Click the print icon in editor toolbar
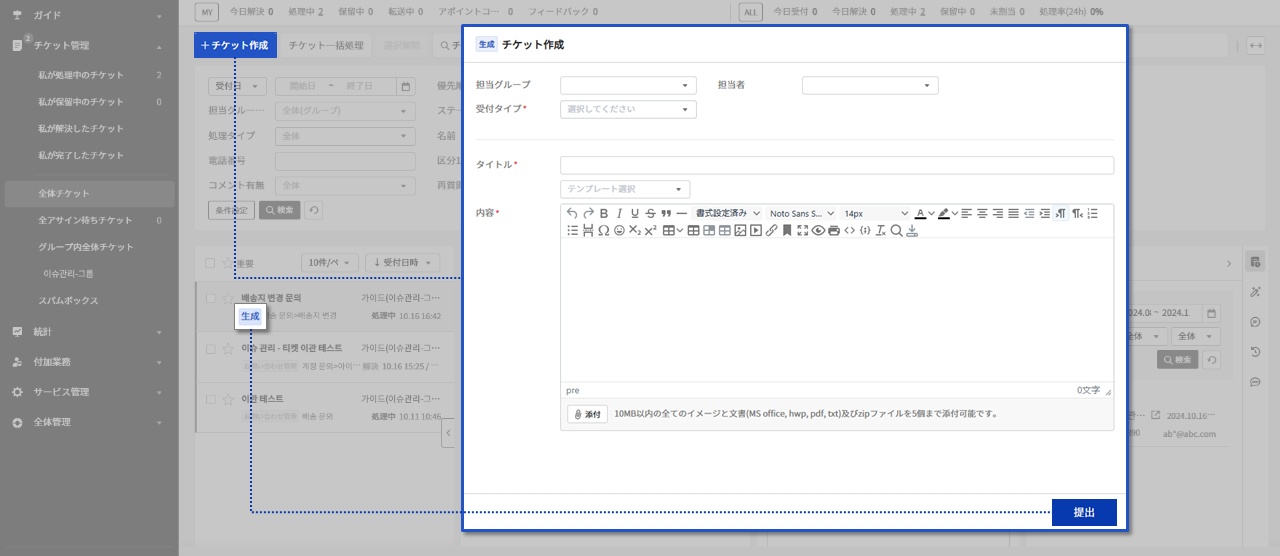This screenshot has width=1280, height=556. (x=834, y=230)
